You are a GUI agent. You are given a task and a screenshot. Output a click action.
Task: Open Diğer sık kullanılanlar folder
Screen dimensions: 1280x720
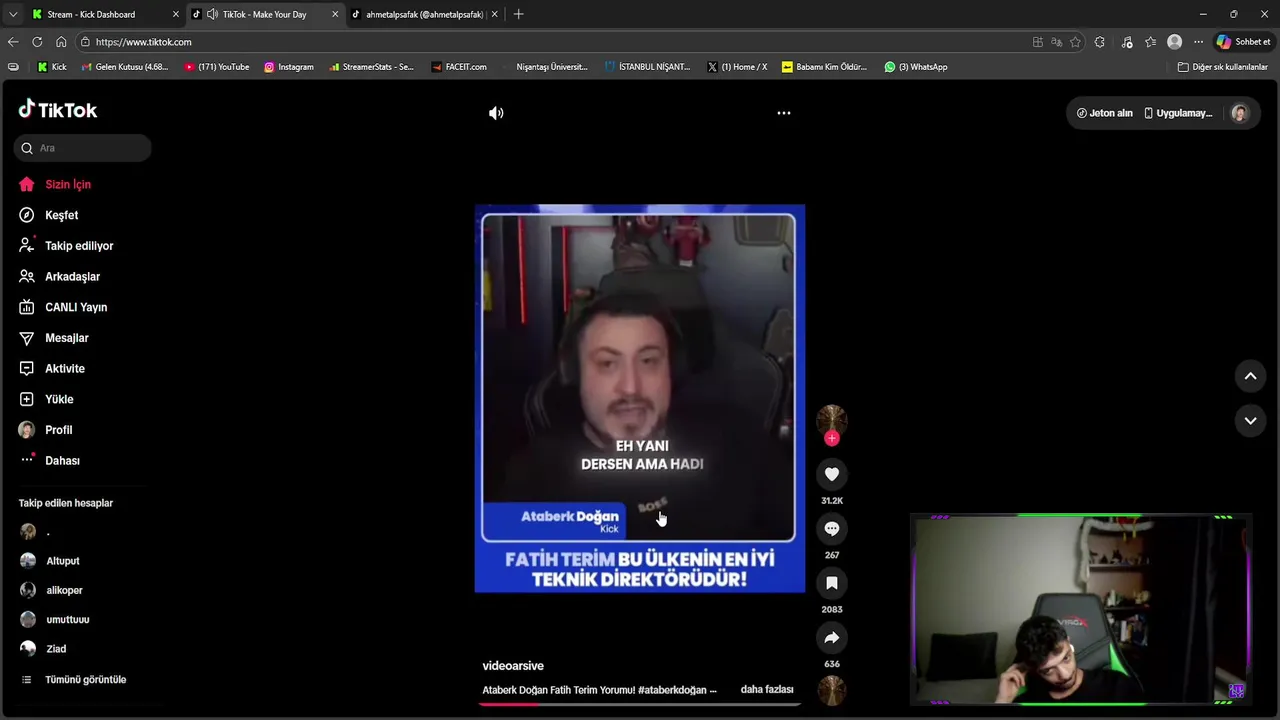pos(1222,67)
